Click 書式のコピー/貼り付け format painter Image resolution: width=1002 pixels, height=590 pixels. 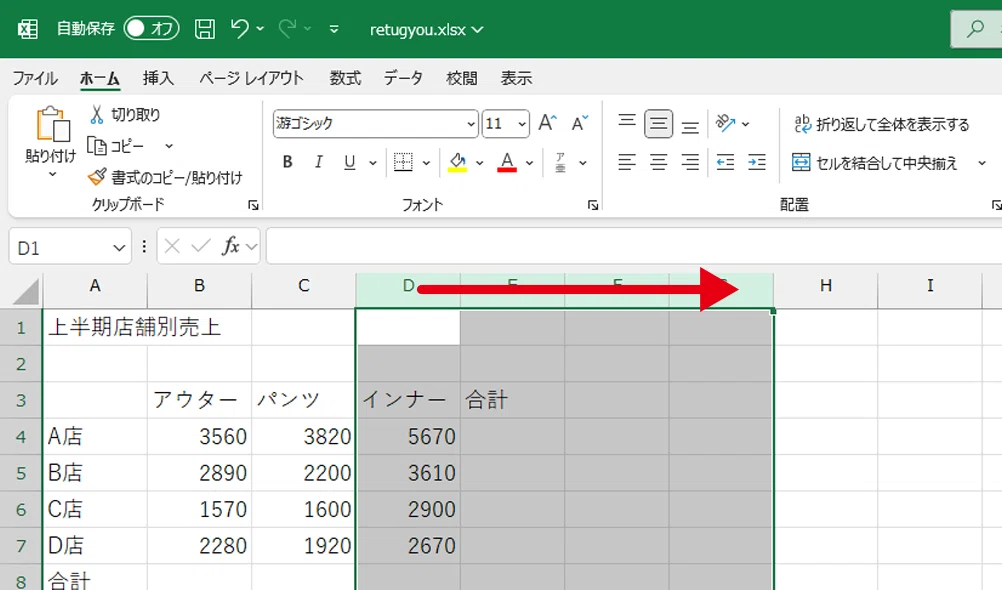(x=165, y=177)
